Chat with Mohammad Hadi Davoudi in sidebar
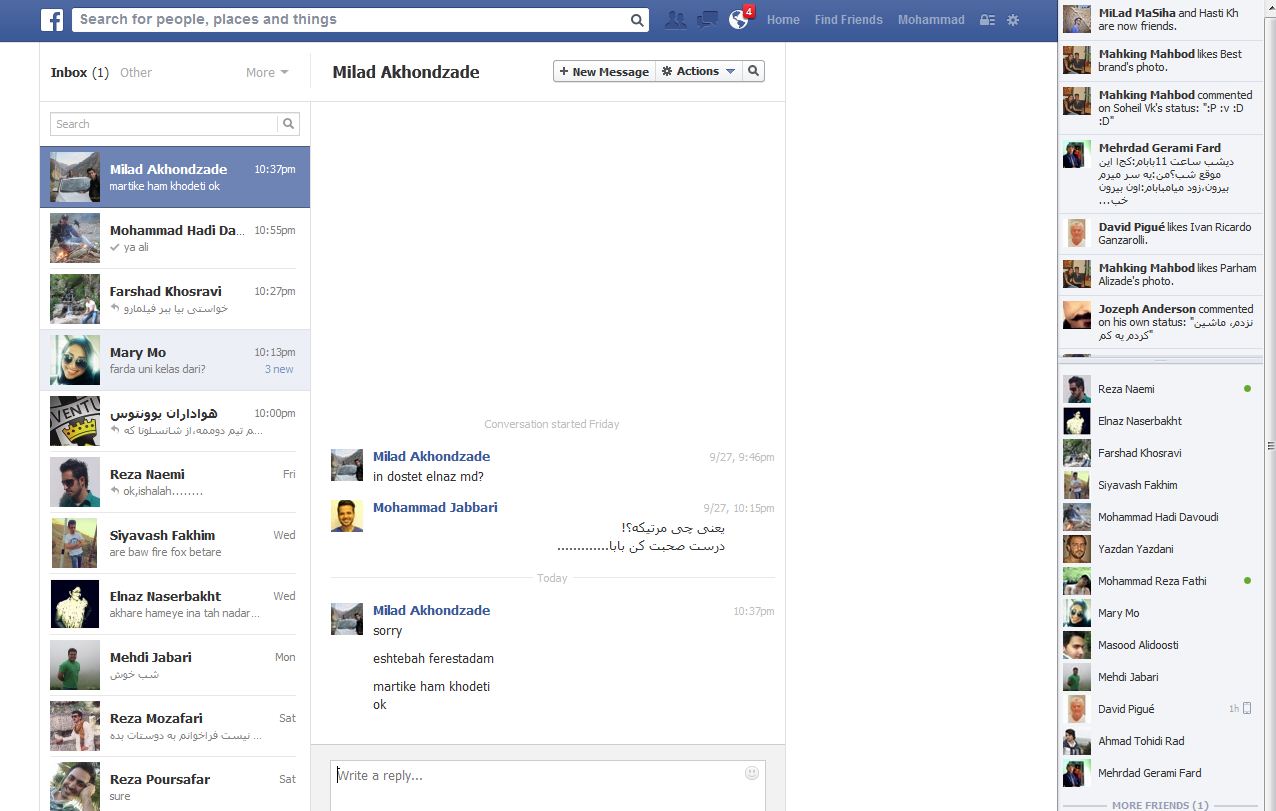 1160,517
